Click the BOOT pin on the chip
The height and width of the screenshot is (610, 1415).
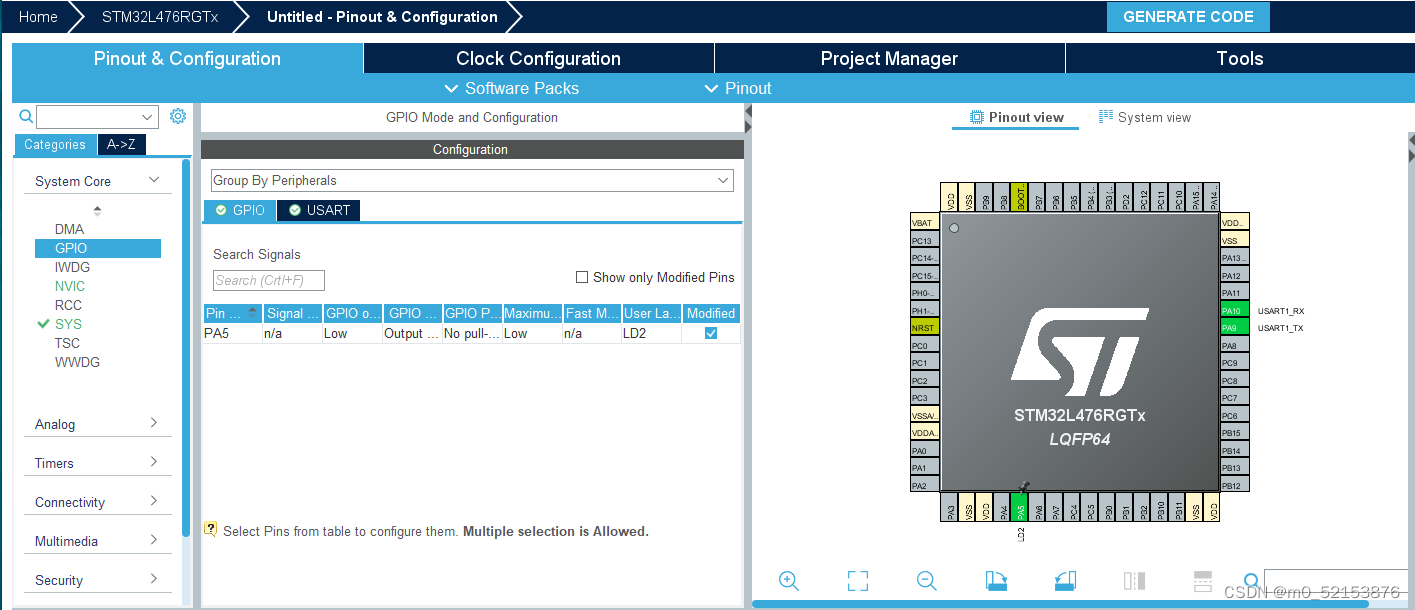1020,196
